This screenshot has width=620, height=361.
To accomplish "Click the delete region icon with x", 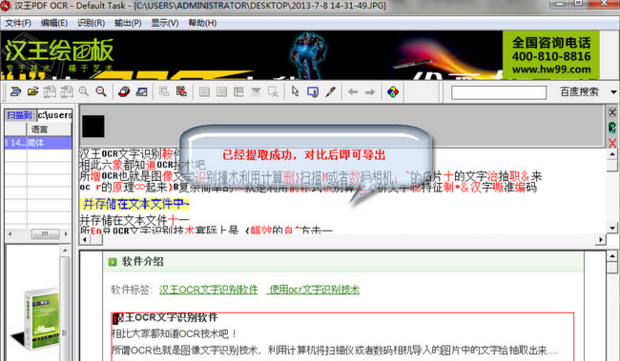I will pos(273,92).
